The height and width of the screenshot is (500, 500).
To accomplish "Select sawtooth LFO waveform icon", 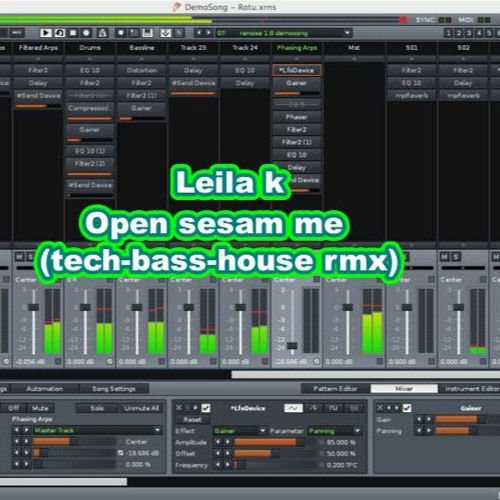I will [x=314, y=408].
